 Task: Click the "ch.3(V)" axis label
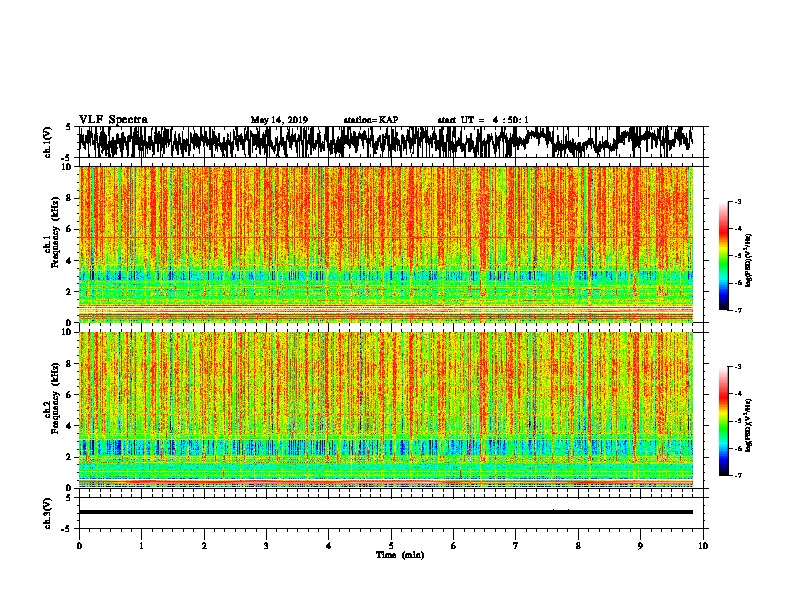[x=48, y=513]
